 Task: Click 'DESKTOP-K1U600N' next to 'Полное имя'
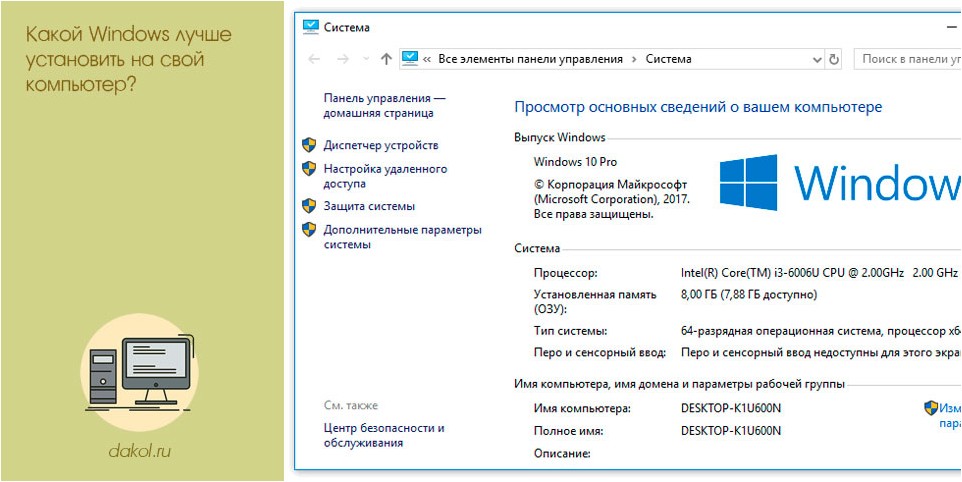tap(731, 431)
